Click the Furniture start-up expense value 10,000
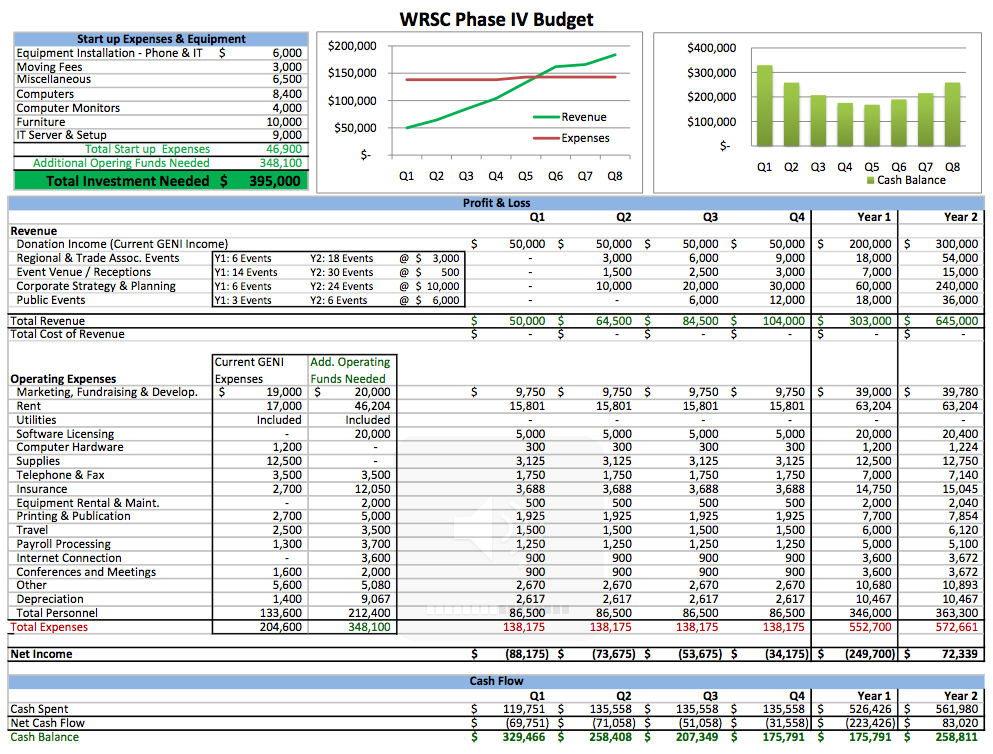Image resolution: width=993 pixels, height=754 pixels. tap(284, 122)
